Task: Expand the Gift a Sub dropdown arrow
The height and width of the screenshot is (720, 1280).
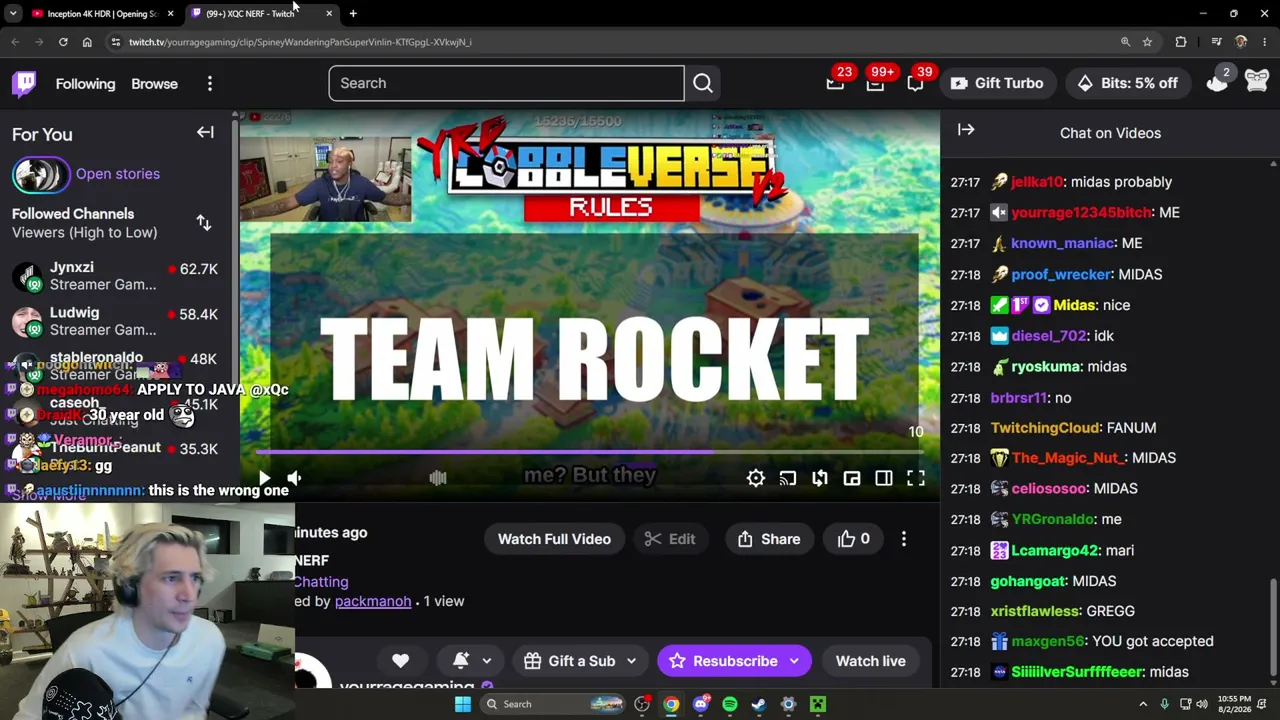Action: [631, 661]
